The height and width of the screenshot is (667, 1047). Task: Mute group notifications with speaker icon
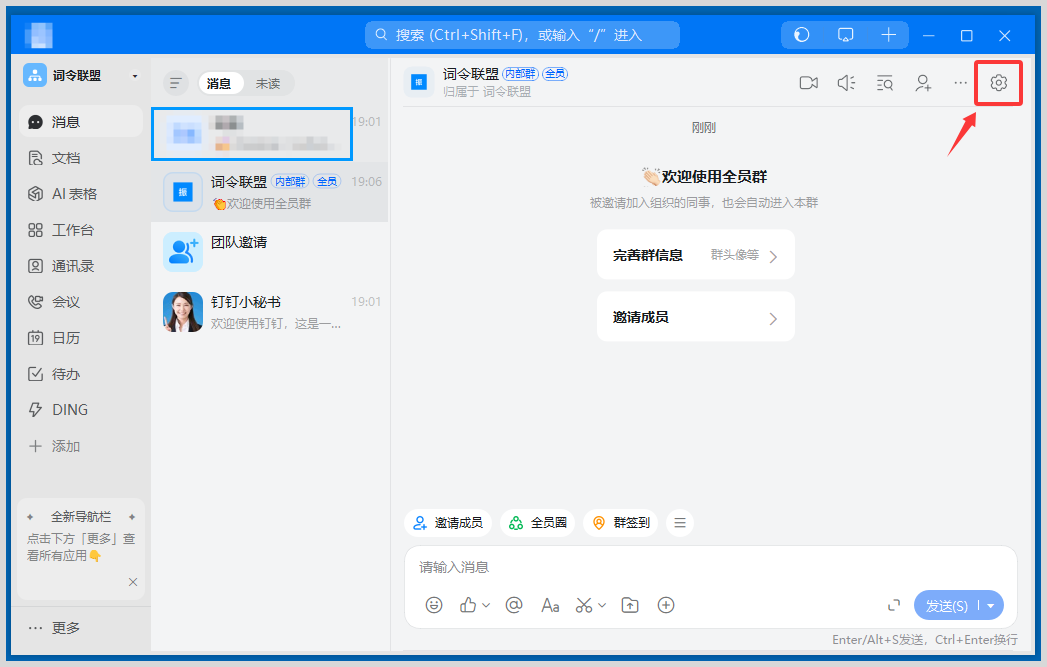coord(846,83)
